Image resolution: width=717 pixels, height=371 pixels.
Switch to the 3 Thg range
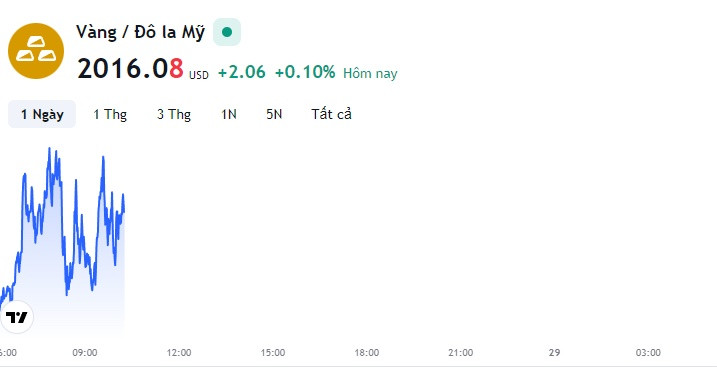tap(174, 114)
